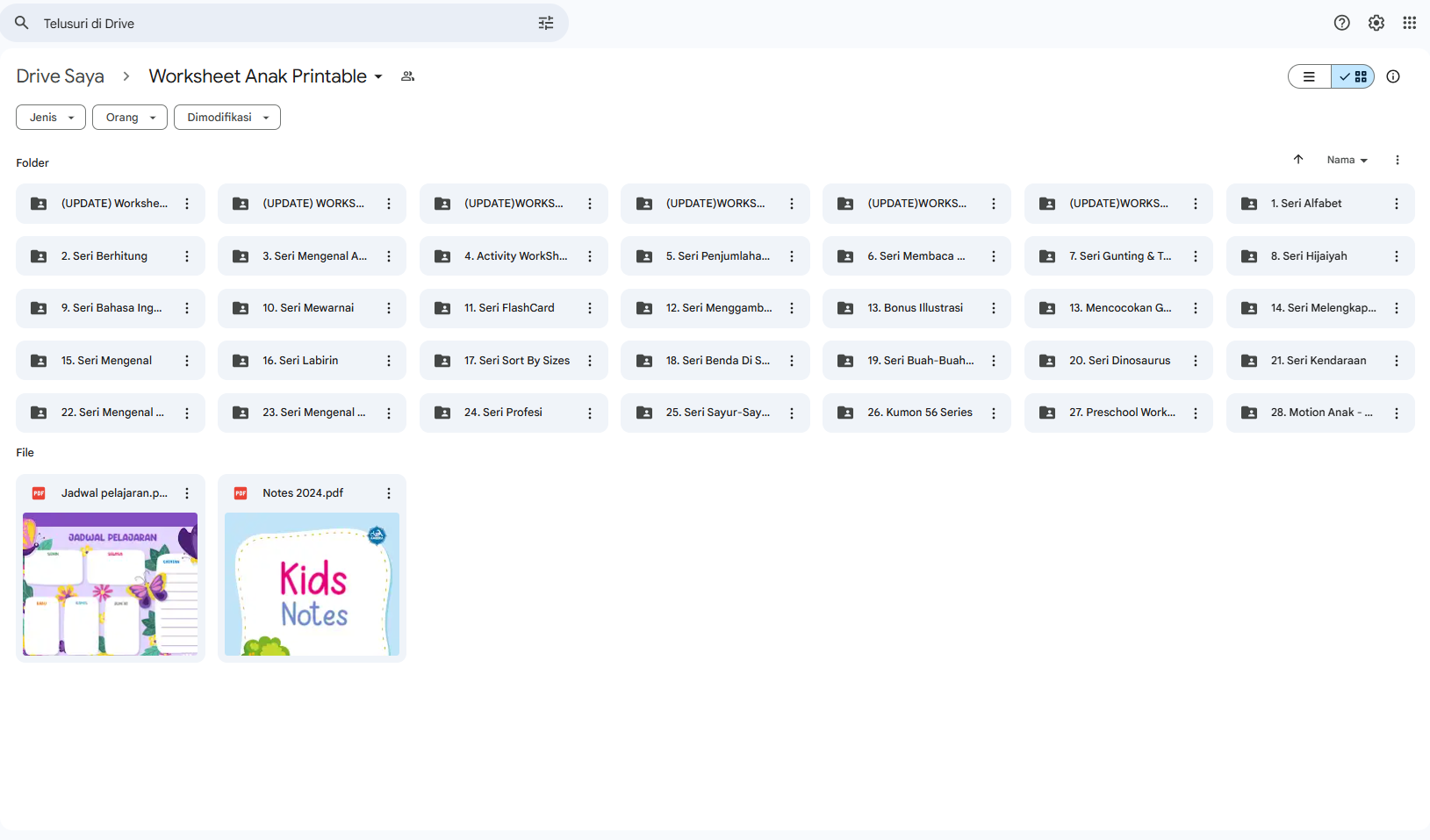Open the 20. Seri Dinosaurus folder
This screenshot has height=840, width=1430.
click(1118, 361)
